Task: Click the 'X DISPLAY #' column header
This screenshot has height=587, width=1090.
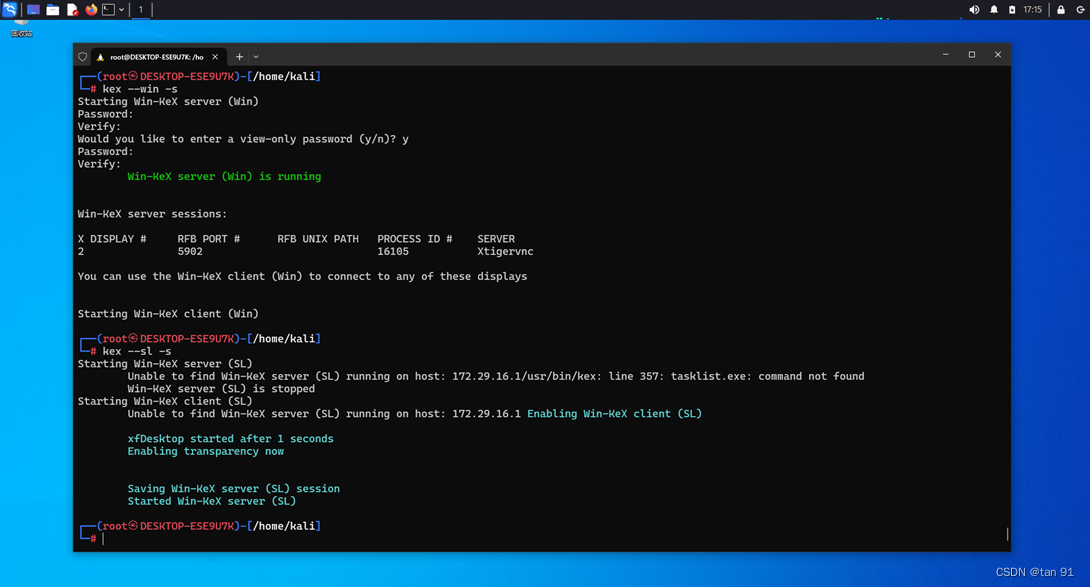Action: 112,239
